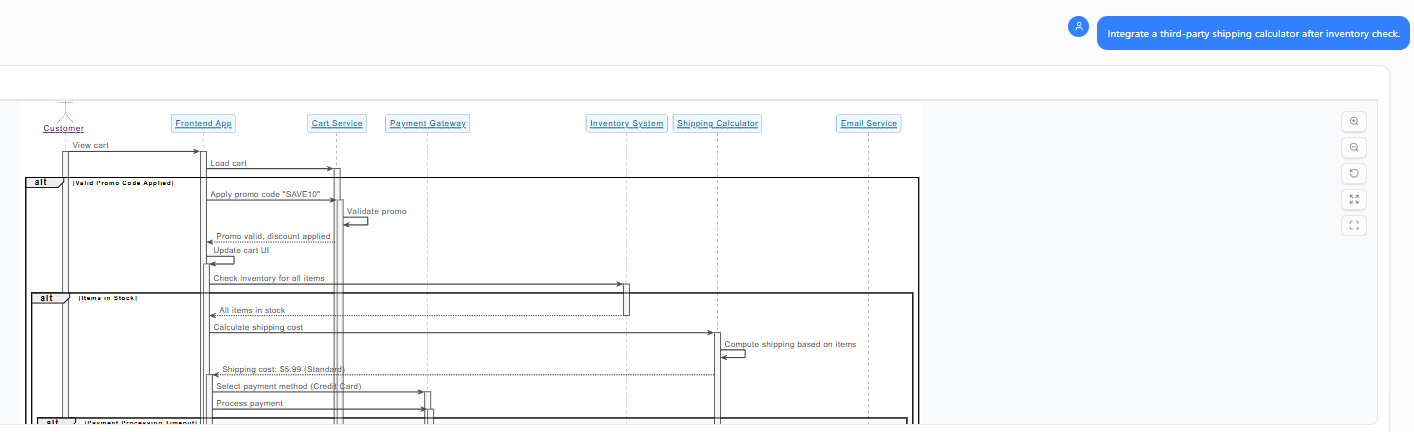Click the user avatar icon
The image size is (1414, 432).
[x=1078, y=27]
